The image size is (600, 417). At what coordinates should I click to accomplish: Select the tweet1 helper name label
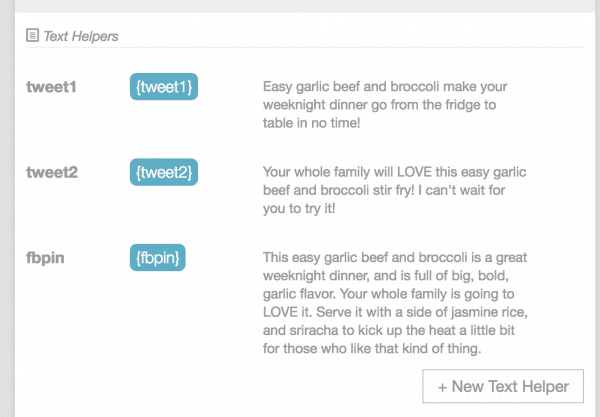click(x=51, y=87)
